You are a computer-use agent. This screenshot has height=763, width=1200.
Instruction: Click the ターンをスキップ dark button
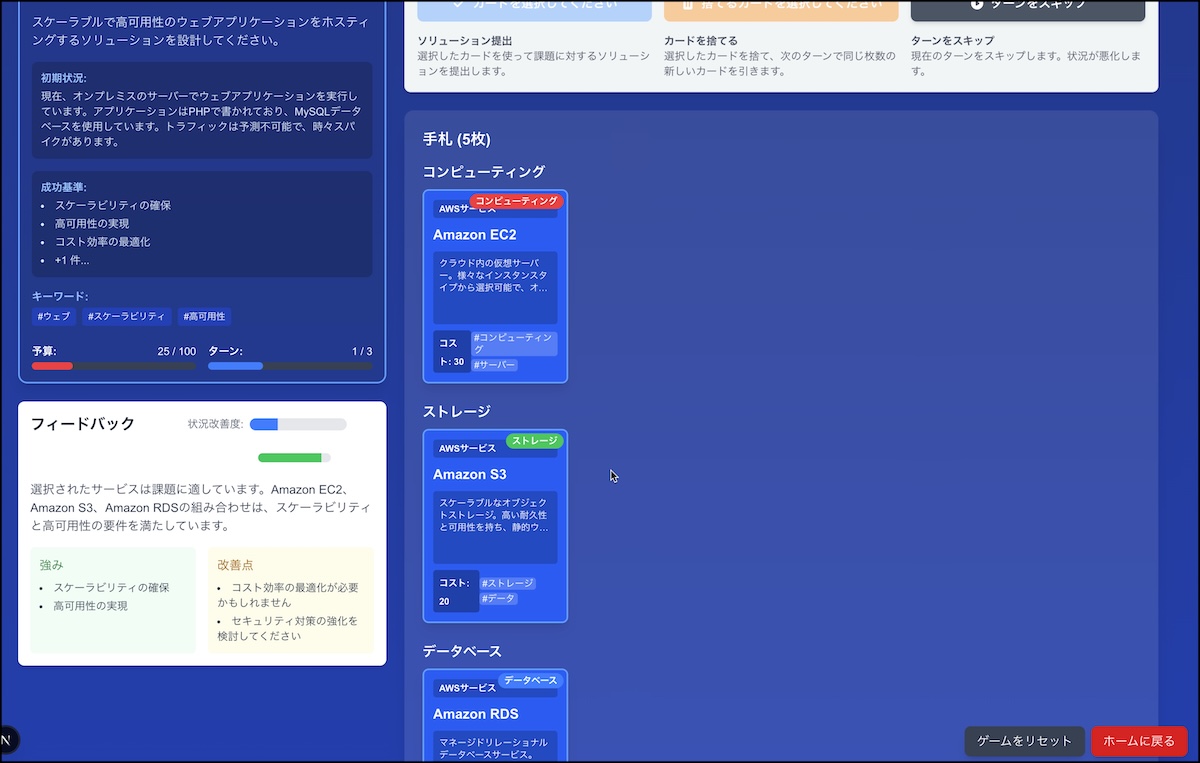[1028, 8]
